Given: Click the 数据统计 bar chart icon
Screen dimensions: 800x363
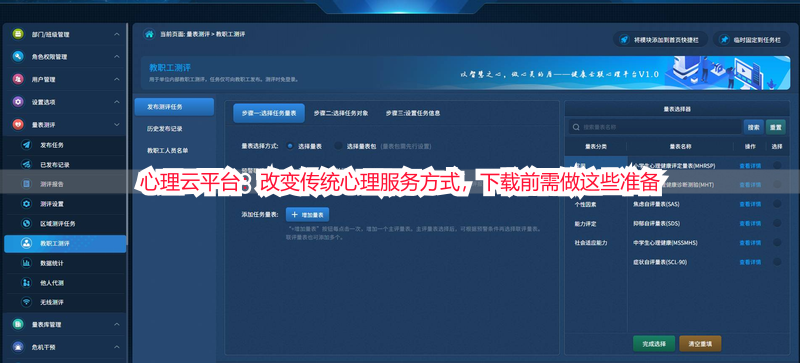Looking at the screenshot, I should 27,263.
